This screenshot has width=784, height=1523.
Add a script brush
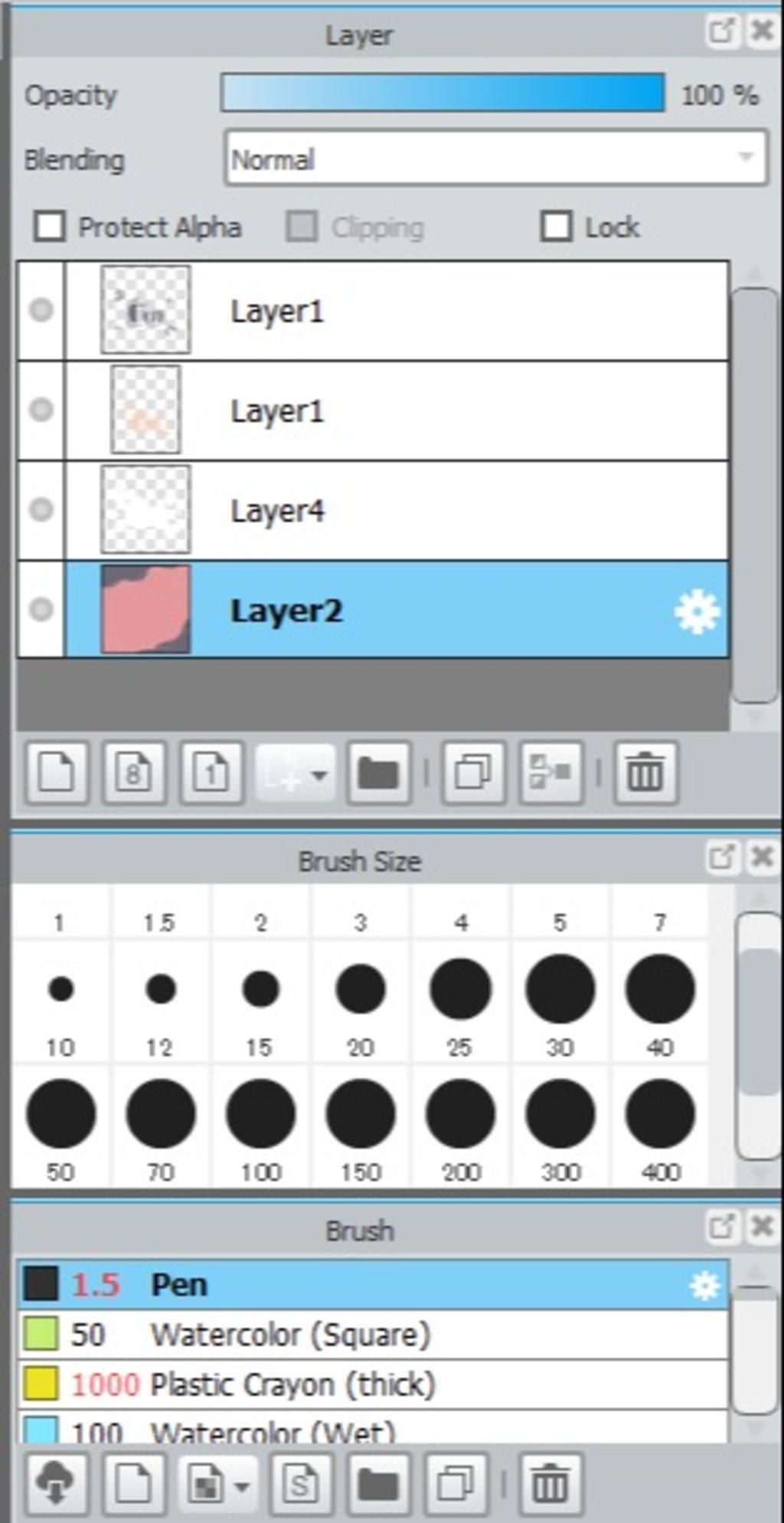point(301,1484)
